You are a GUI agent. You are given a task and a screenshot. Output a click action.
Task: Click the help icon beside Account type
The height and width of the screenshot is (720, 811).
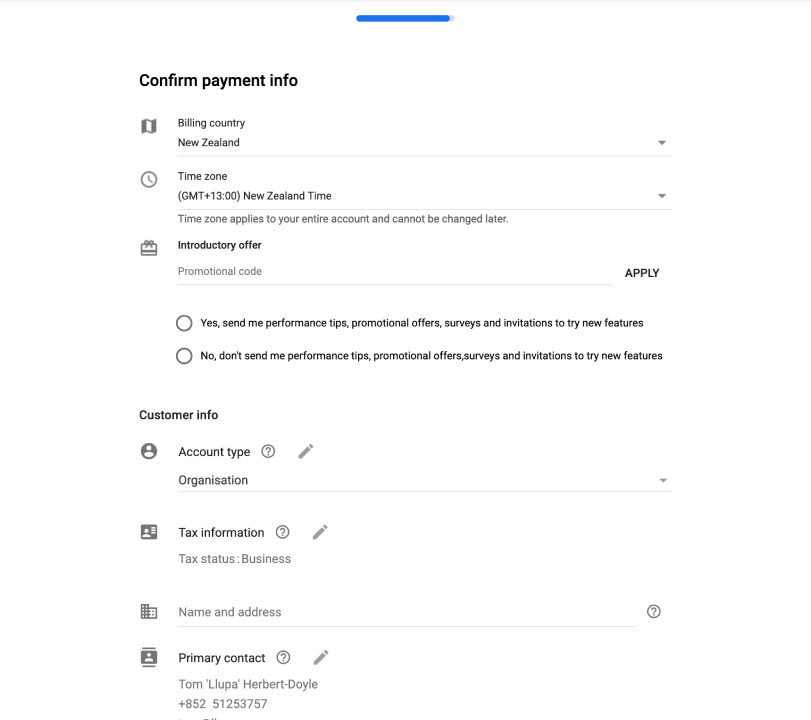[x=268, y=452]
